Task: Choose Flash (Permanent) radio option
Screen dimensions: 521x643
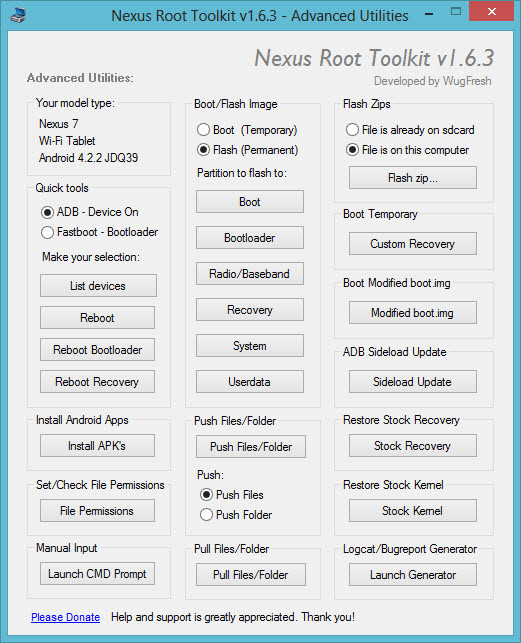Action: click(x=247, y=150)
